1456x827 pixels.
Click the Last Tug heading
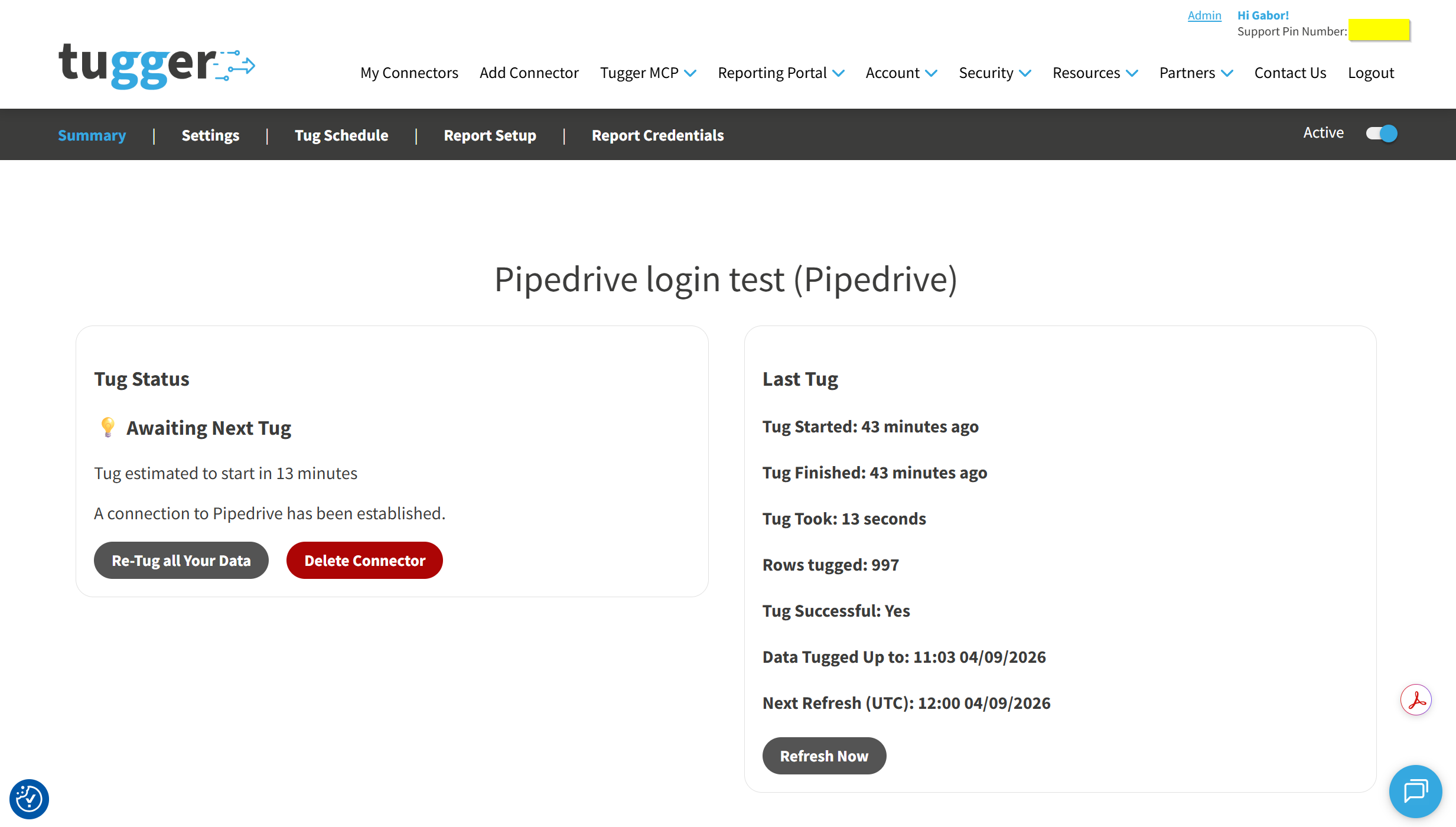click(800, 379)
